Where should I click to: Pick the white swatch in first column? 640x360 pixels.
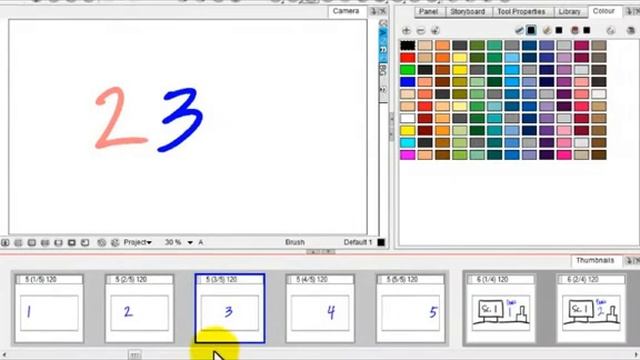pyautogui.click(x=407, y=118)
